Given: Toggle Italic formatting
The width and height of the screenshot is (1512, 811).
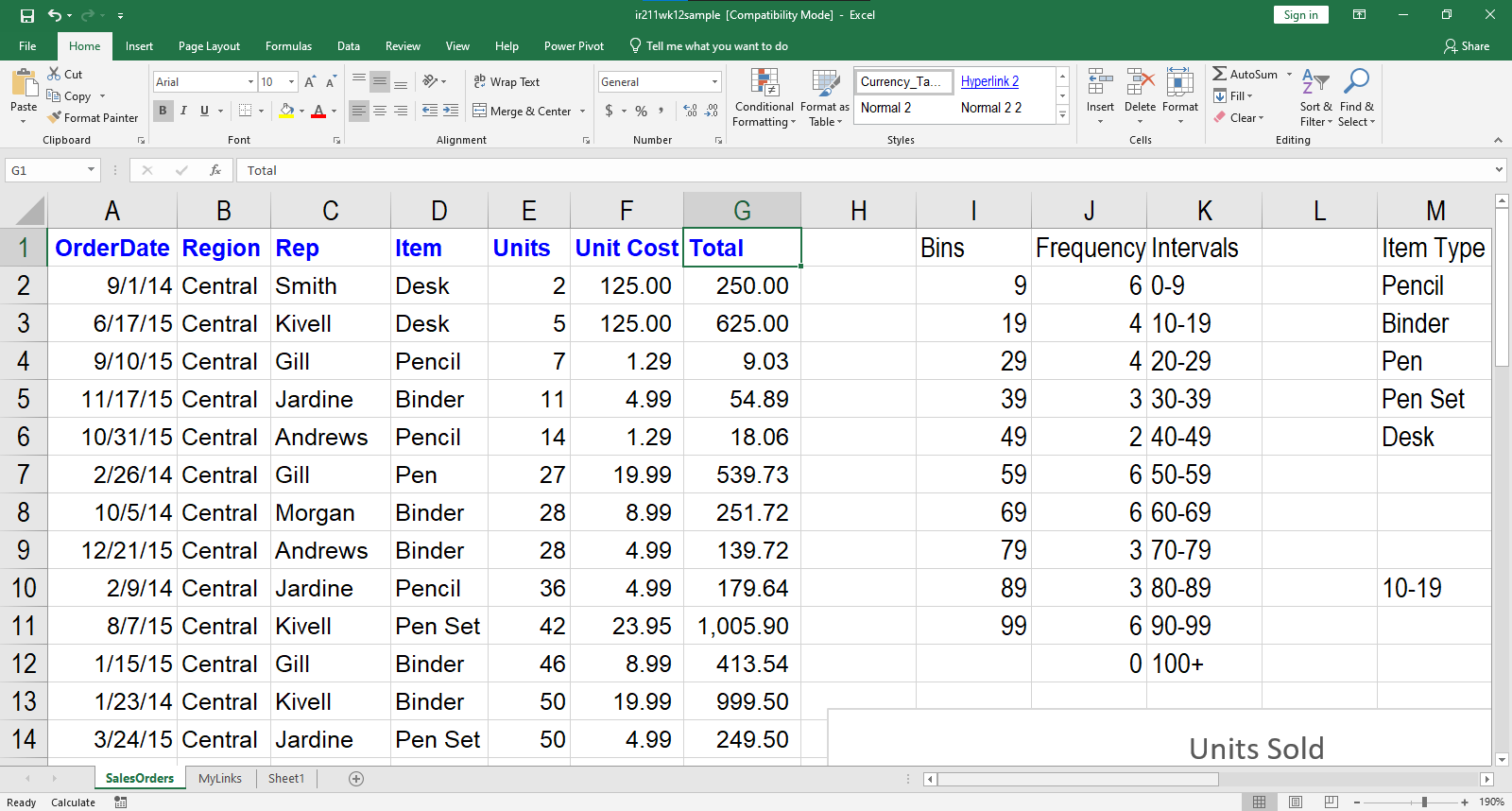Looking at the screenshot, I should (x=183, y=111).
